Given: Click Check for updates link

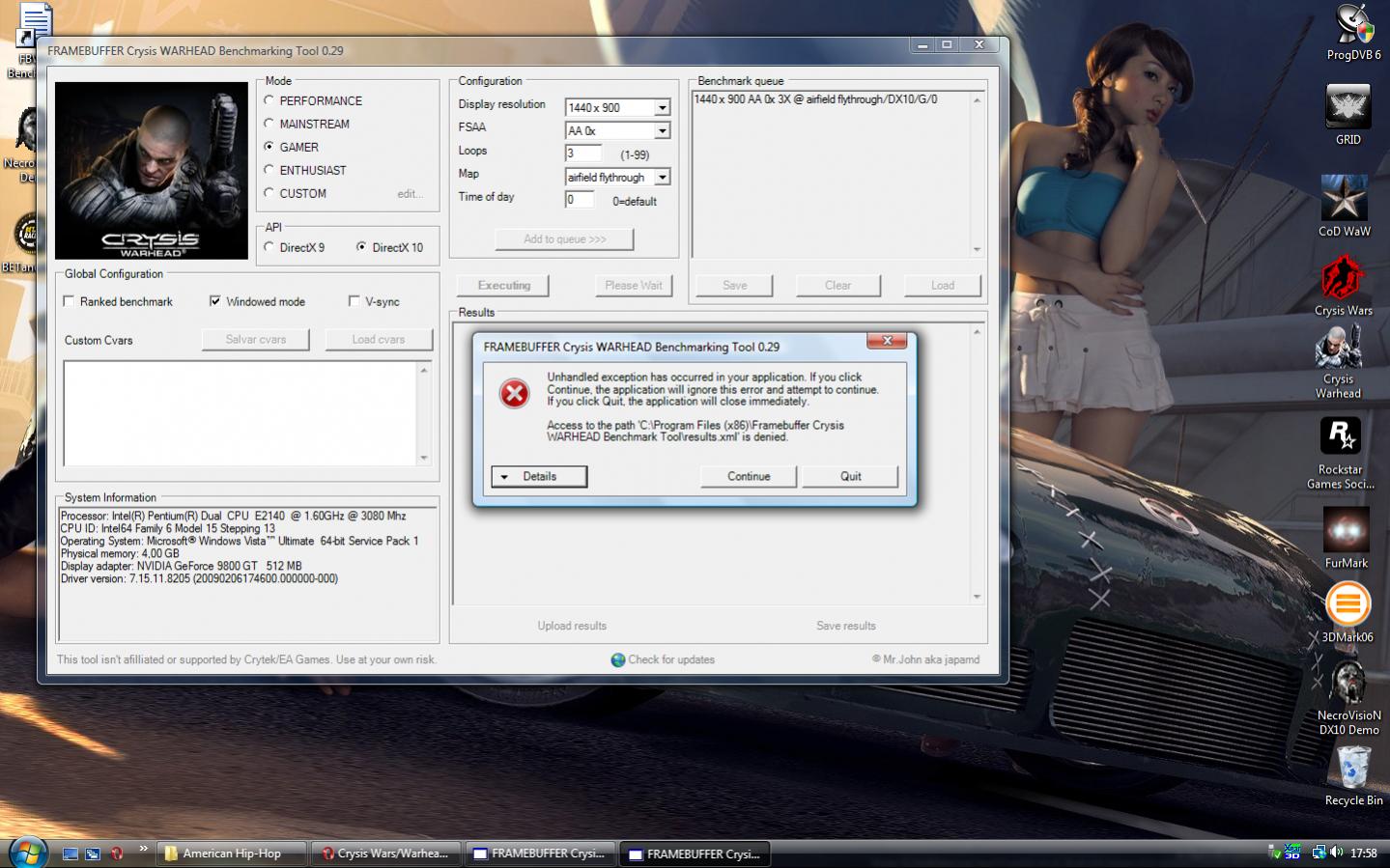Looking at the screenshot, I should coord(671,659).
